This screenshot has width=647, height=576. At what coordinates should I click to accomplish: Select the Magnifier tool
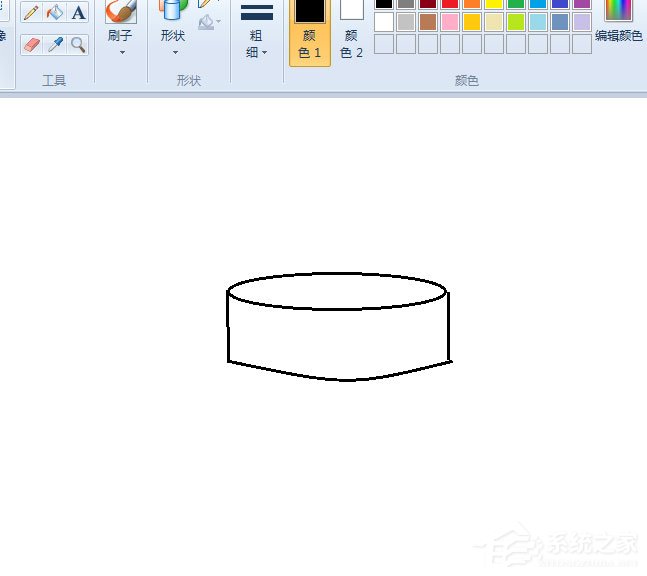click(x=78, y=45)
